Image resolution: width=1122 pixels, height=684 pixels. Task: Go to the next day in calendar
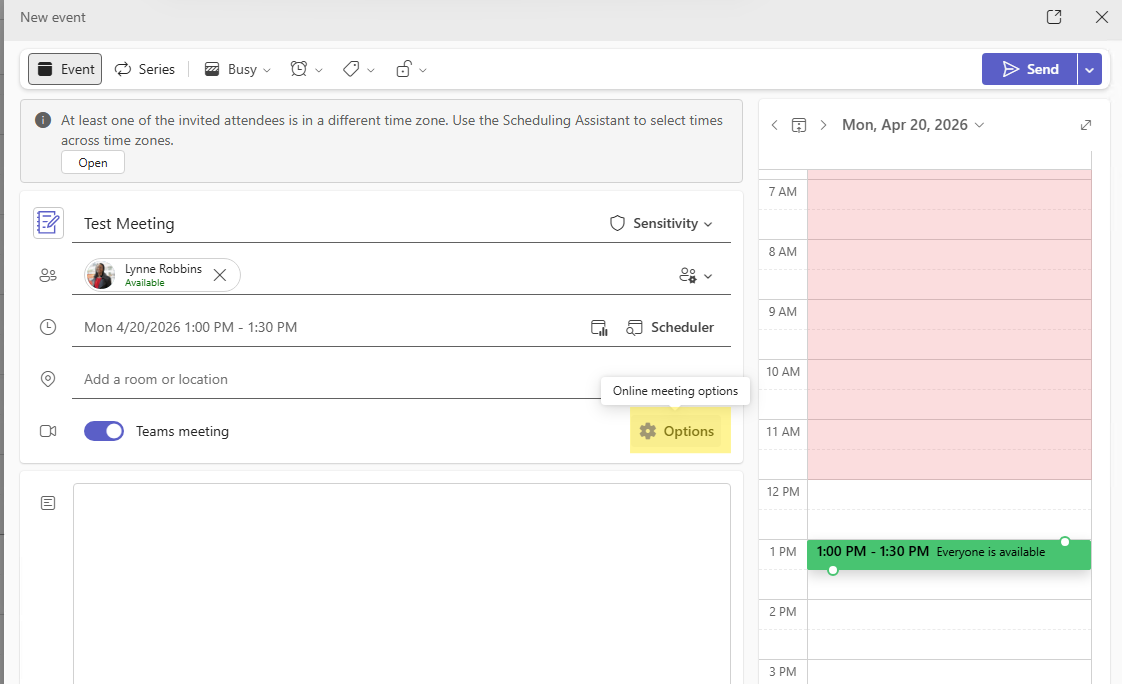tap(823, 125)
